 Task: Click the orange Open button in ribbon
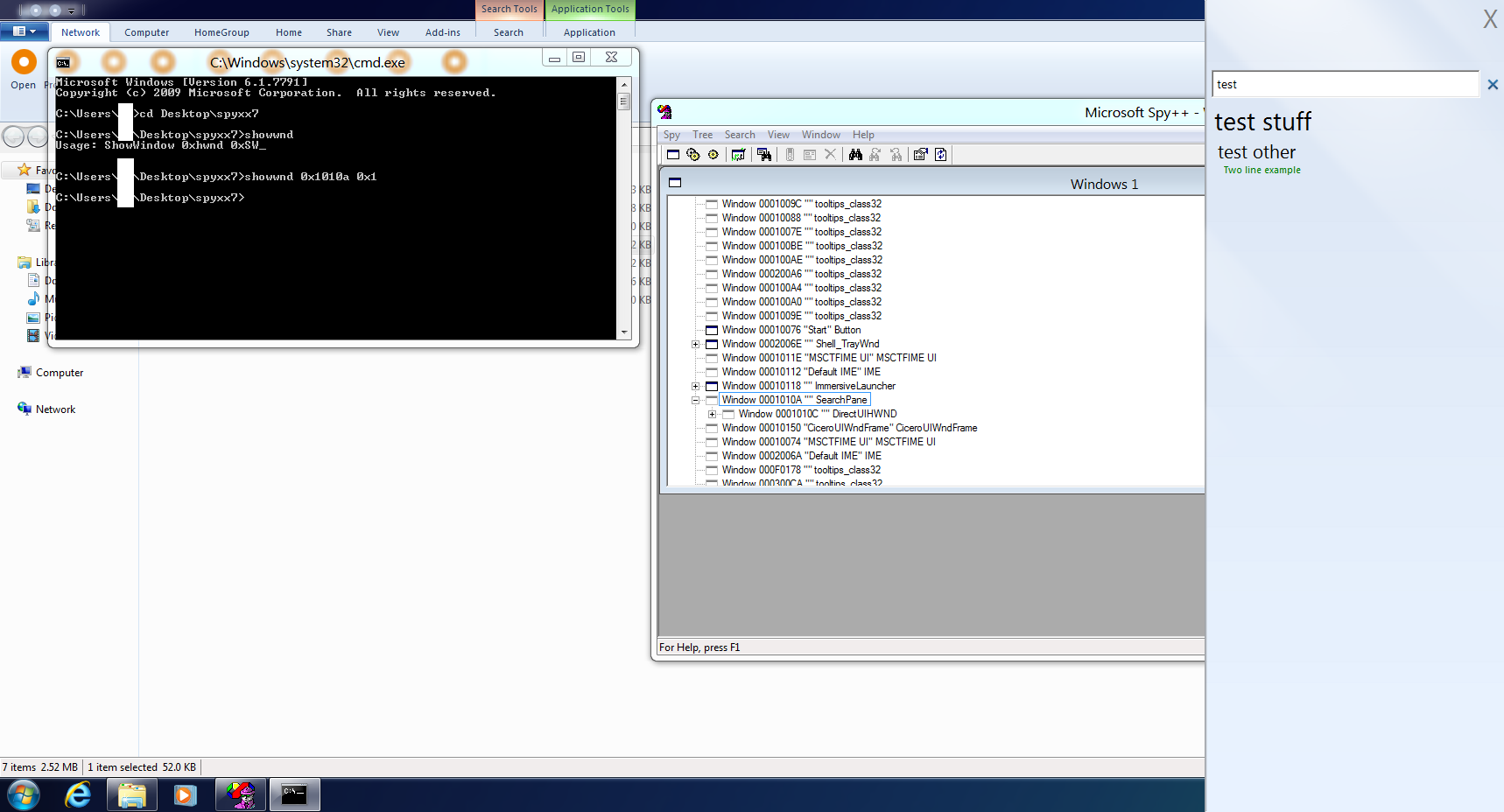(x=24, y=63)
